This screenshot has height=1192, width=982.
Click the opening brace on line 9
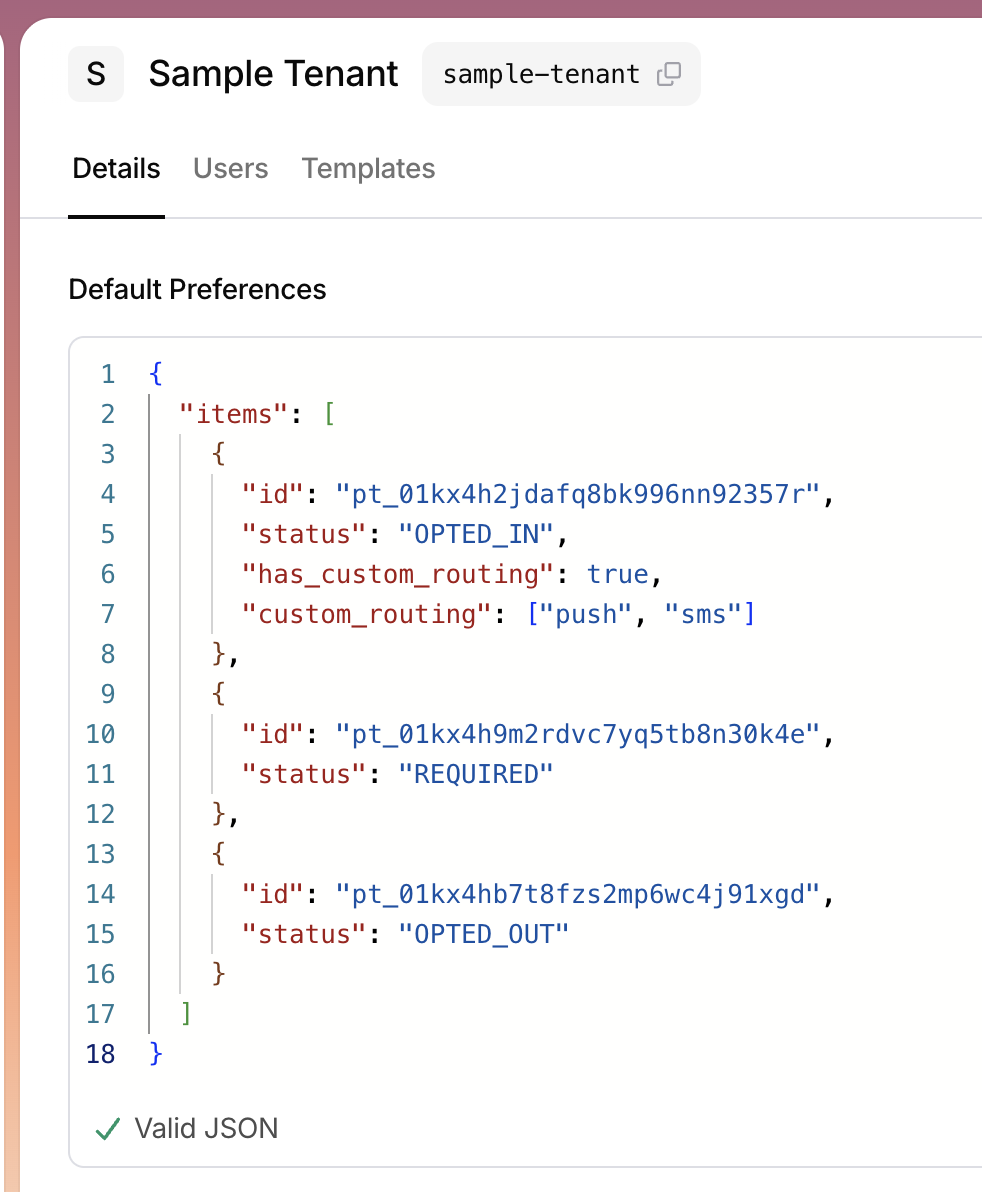click(x=219, y=694)
